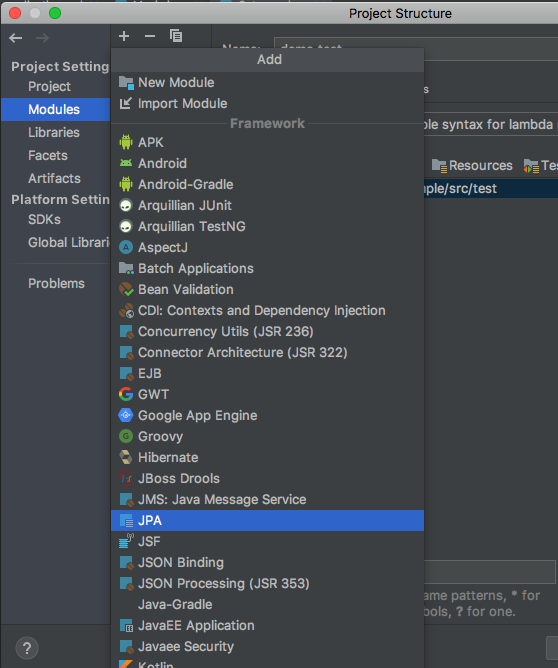Open Problems in sidebar

(55, 283)
